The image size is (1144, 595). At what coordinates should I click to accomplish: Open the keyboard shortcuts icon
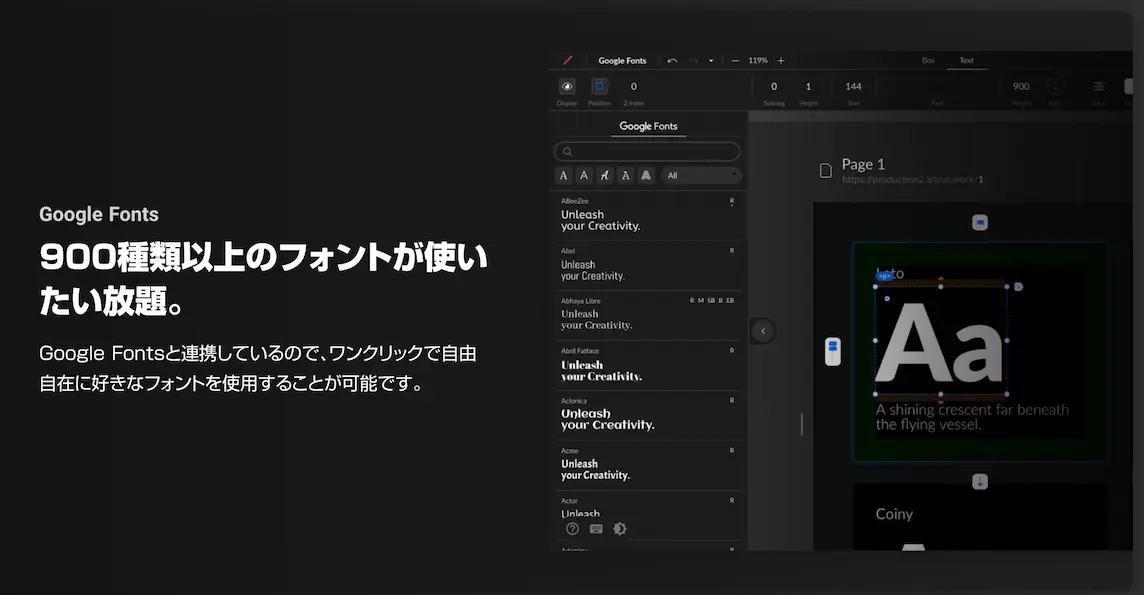[x=596, y=529]
